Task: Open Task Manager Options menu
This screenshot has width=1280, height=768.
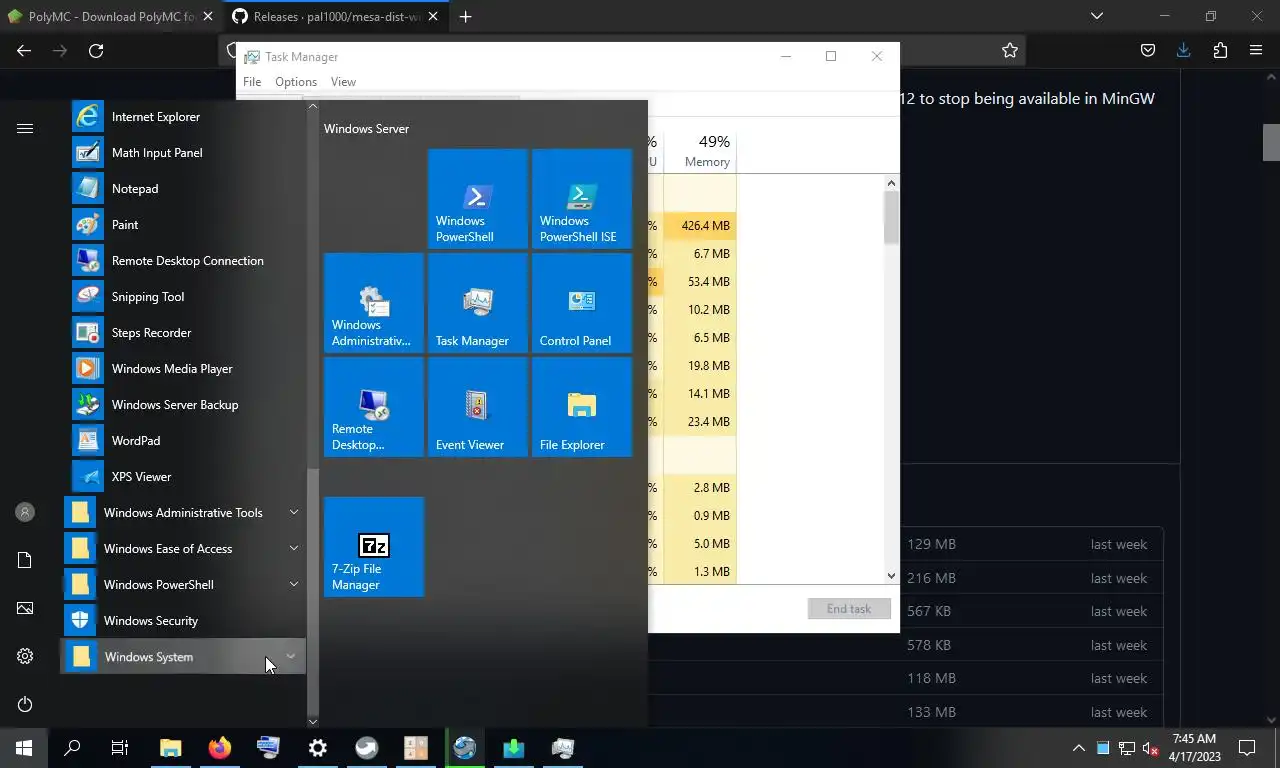Action: 296,82
